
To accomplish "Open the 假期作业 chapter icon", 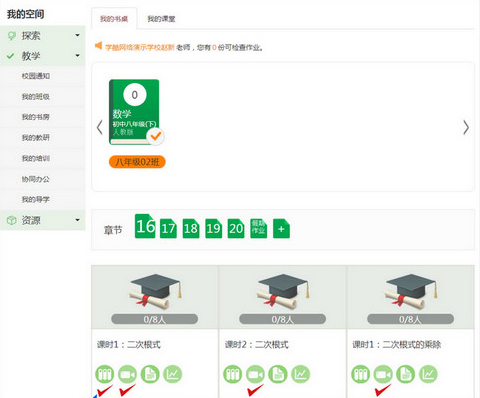I will [x=259, y=228].
